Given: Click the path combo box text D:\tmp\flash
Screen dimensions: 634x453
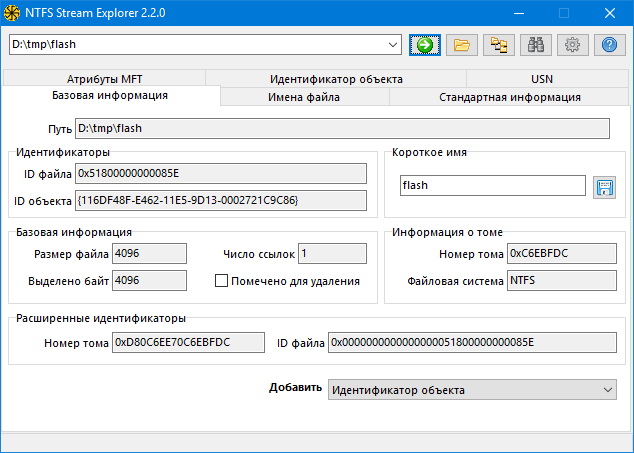Looking at the screenshot, I should click(44, 44).
